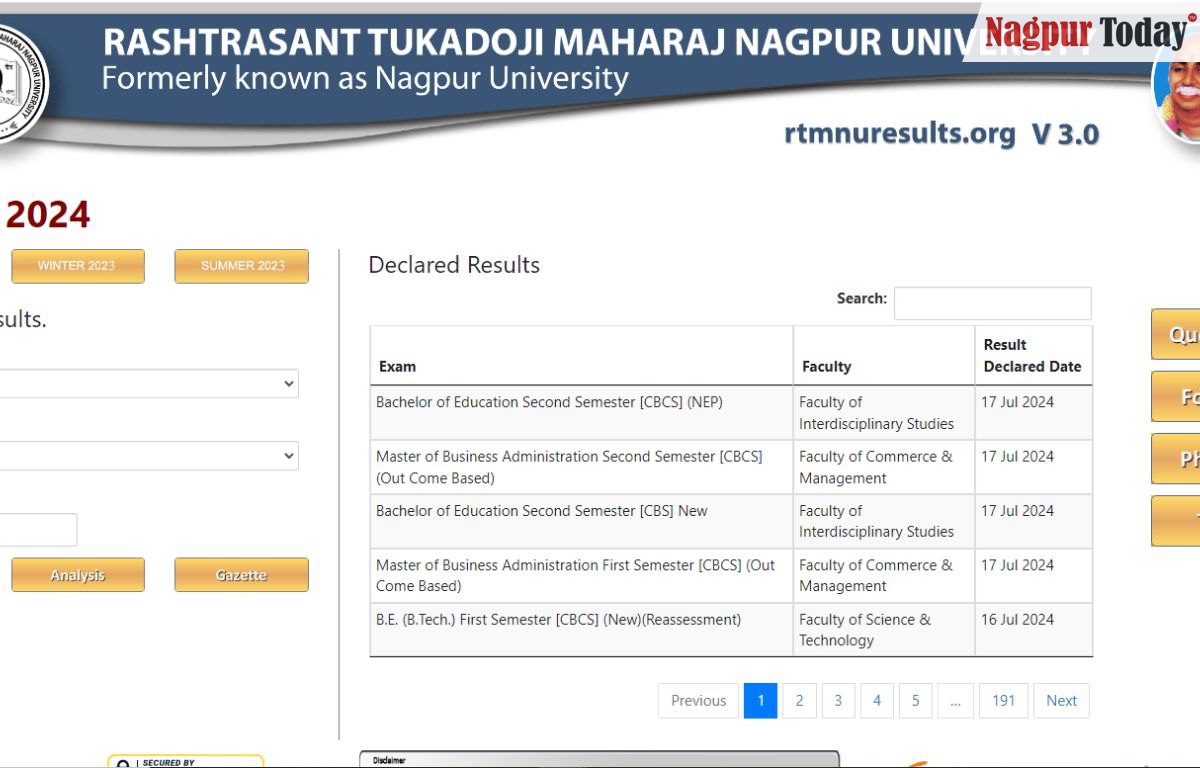Click inside the Search field
1200x768 pixels.
click(991, 303)
